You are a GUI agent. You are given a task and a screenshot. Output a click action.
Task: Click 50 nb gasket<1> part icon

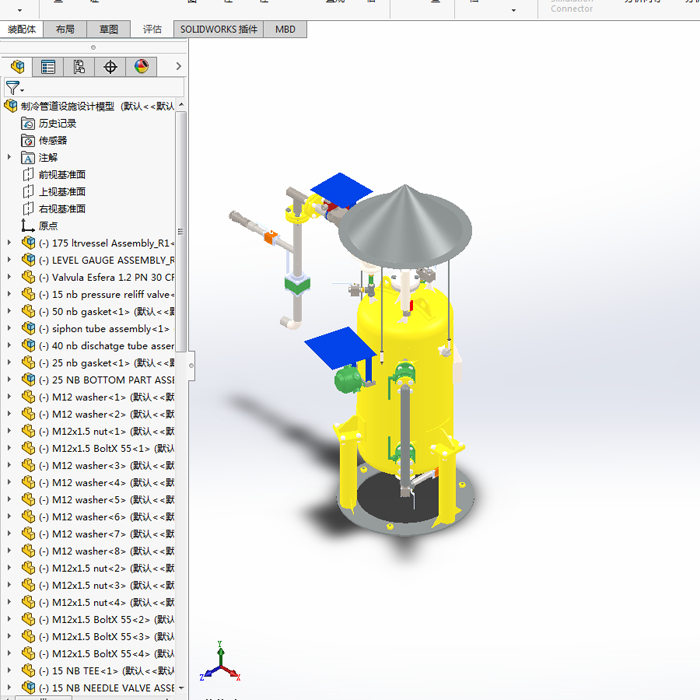pyautogui.click(x=28, y=311)
